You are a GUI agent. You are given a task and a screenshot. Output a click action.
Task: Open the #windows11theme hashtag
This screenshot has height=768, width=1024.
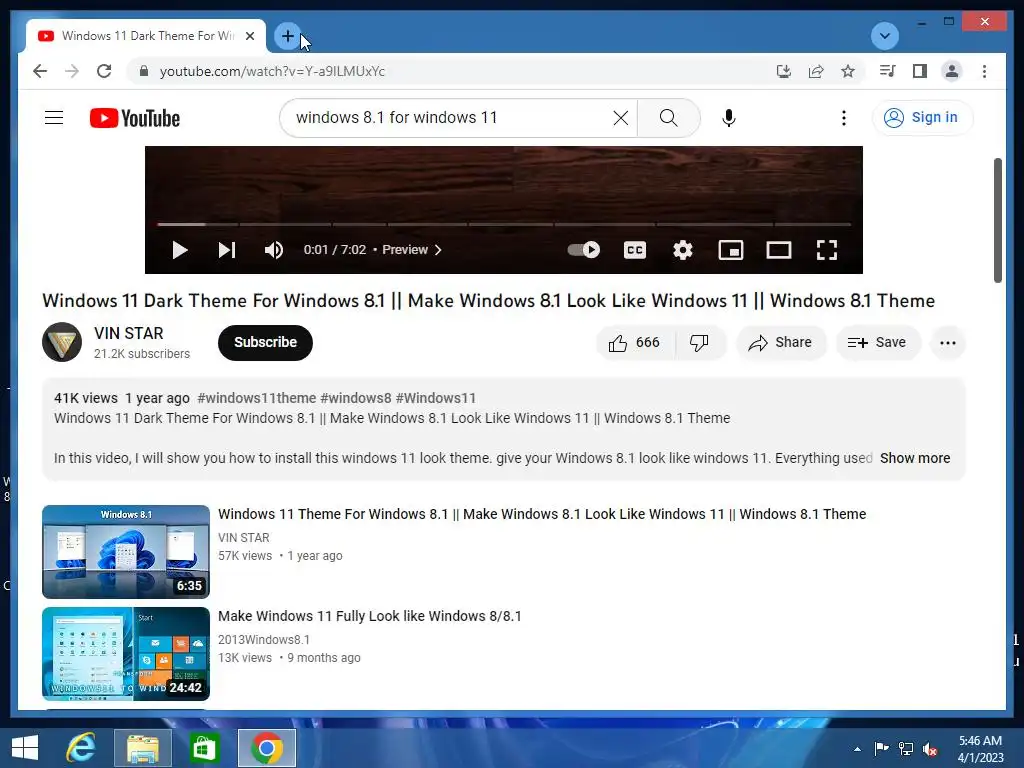click(257, 398)
